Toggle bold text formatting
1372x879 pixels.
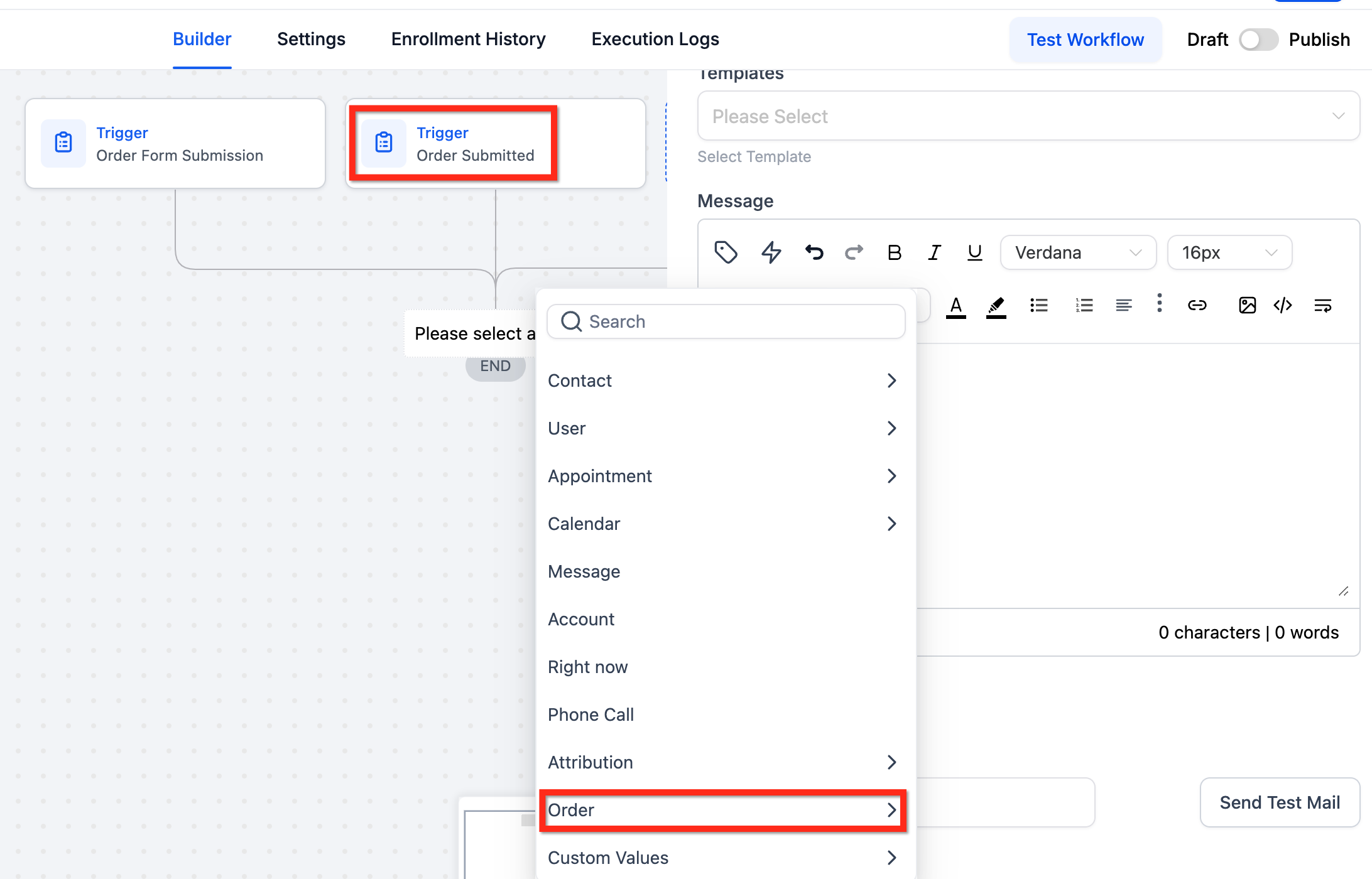[894, 252]
